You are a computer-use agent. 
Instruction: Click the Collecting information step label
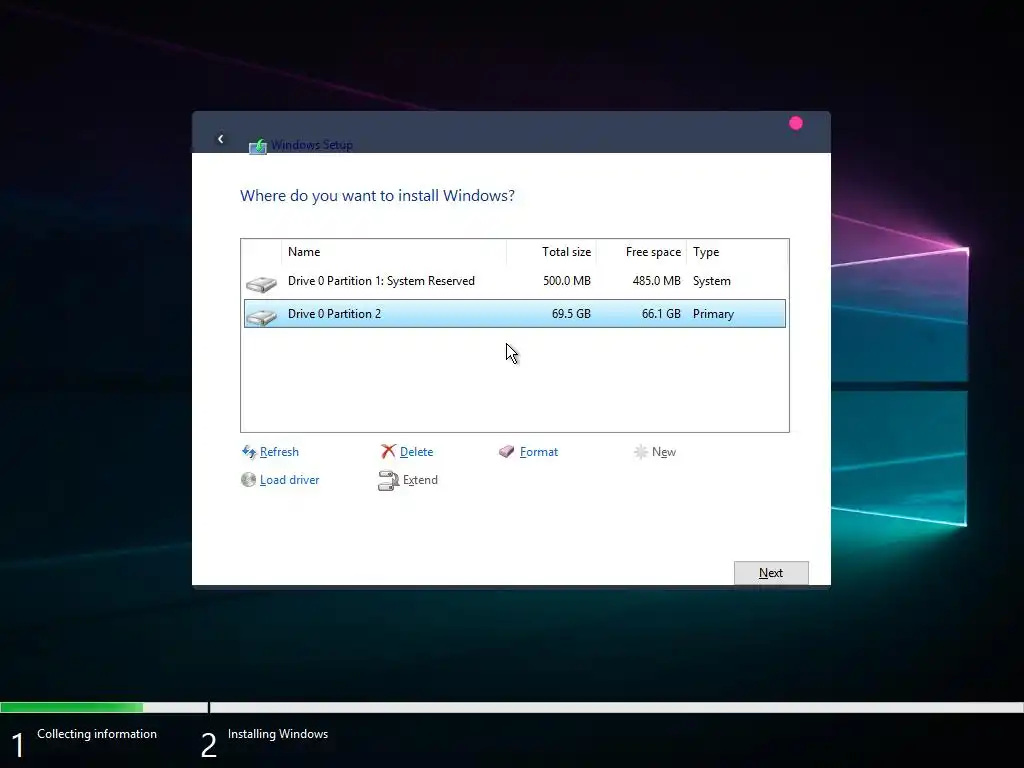click(x=97, y=734)
